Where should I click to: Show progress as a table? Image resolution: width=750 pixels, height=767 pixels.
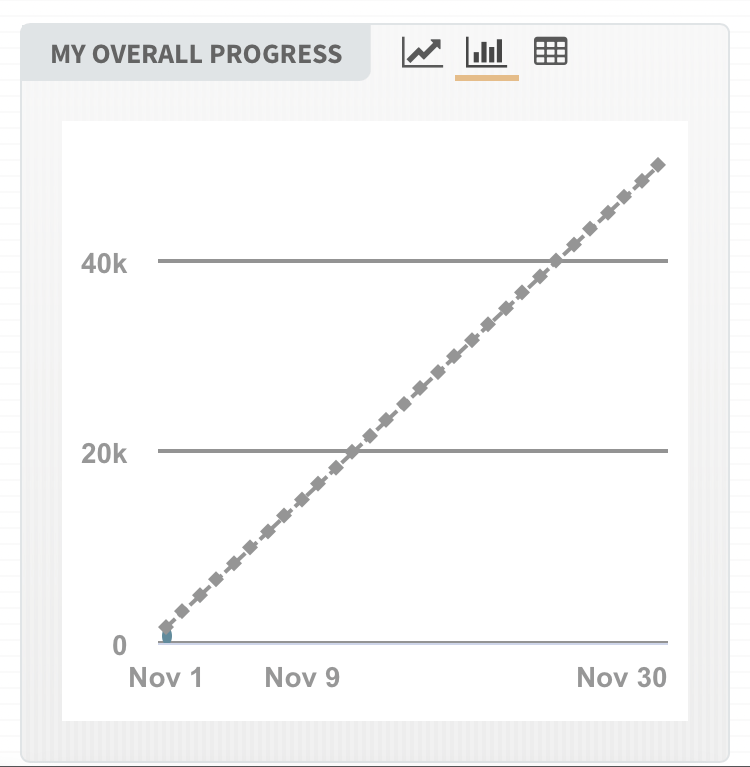point(551,51)
